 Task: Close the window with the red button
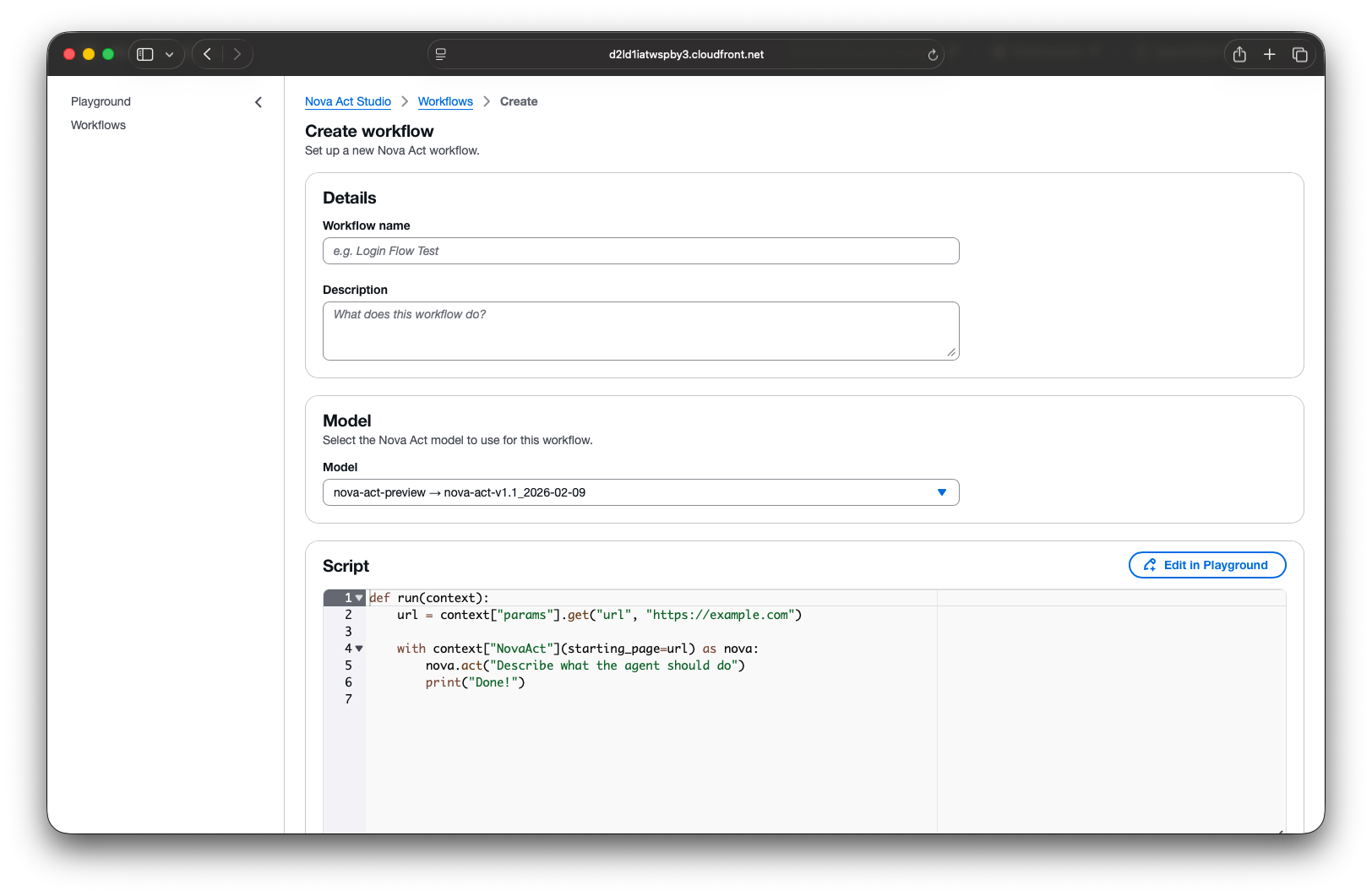tap(69, 54)
